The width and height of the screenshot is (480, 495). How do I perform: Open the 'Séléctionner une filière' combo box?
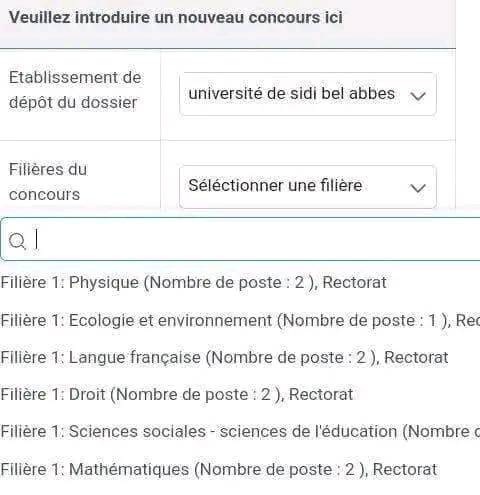coord(308,187)
